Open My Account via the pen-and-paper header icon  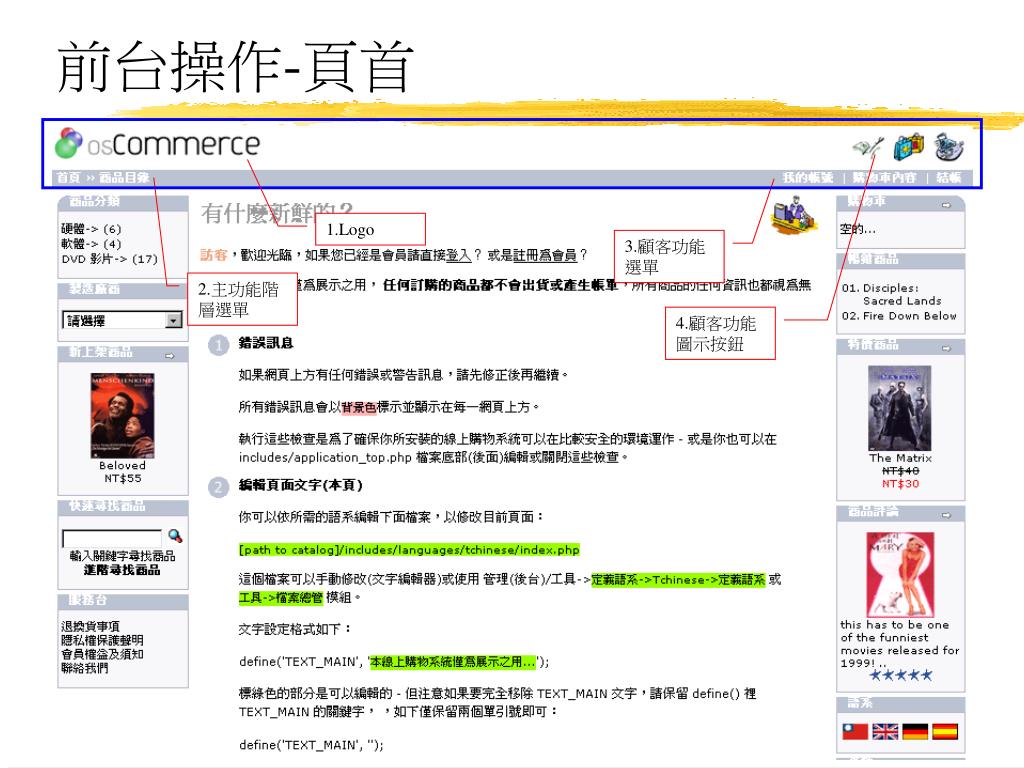[x=869, y=147]
